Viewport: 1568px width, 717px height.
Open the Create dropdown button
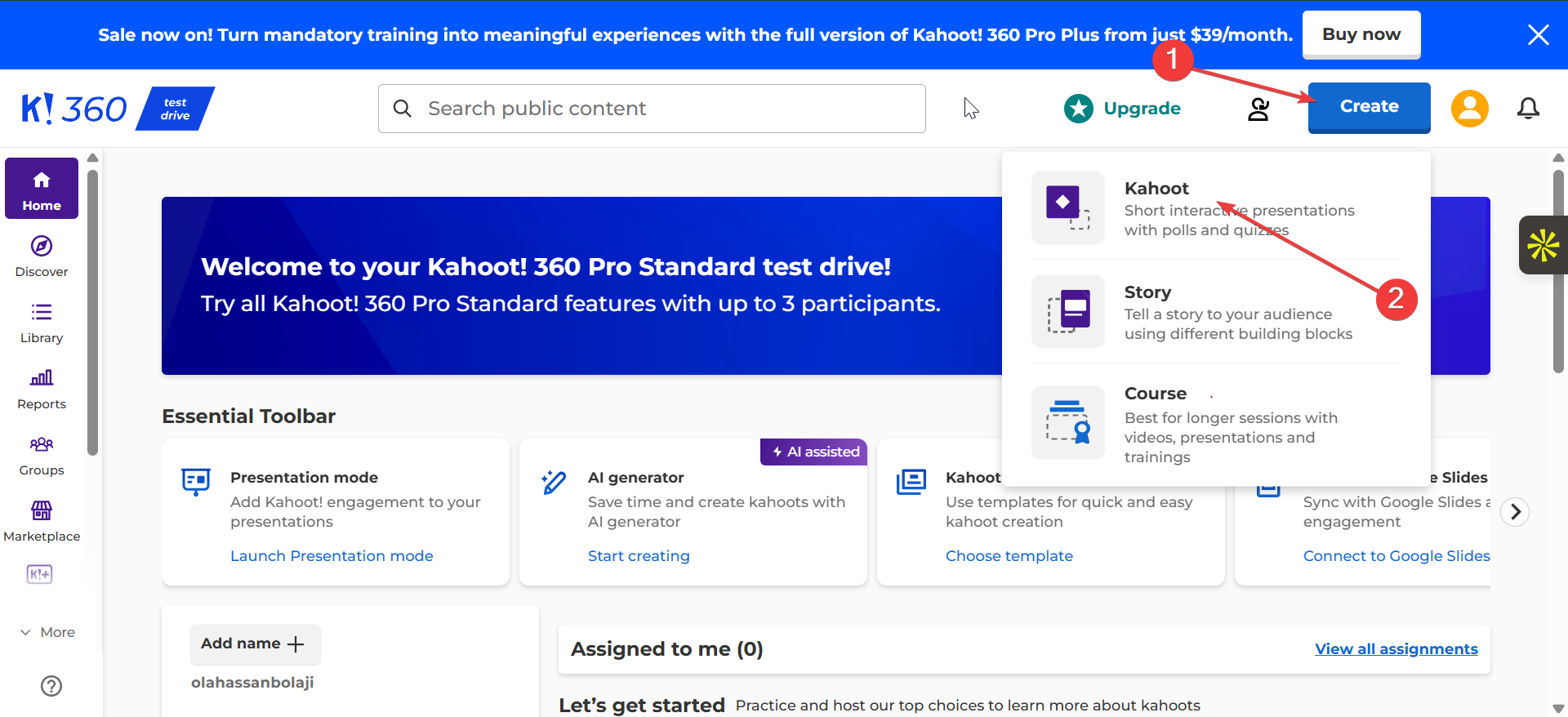[1369, 107]
